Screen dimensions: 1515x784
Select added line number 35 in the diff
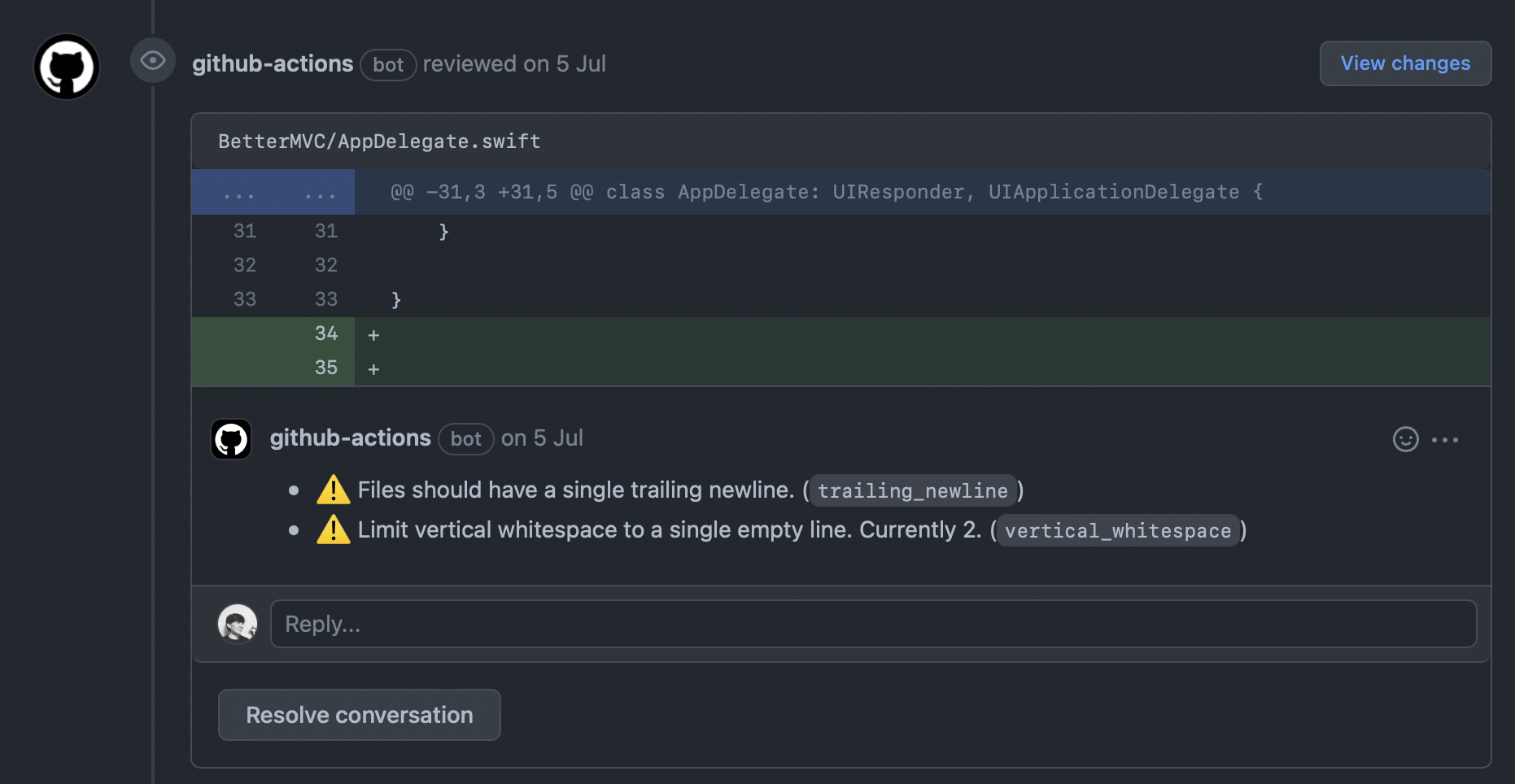tap(325, 368)
